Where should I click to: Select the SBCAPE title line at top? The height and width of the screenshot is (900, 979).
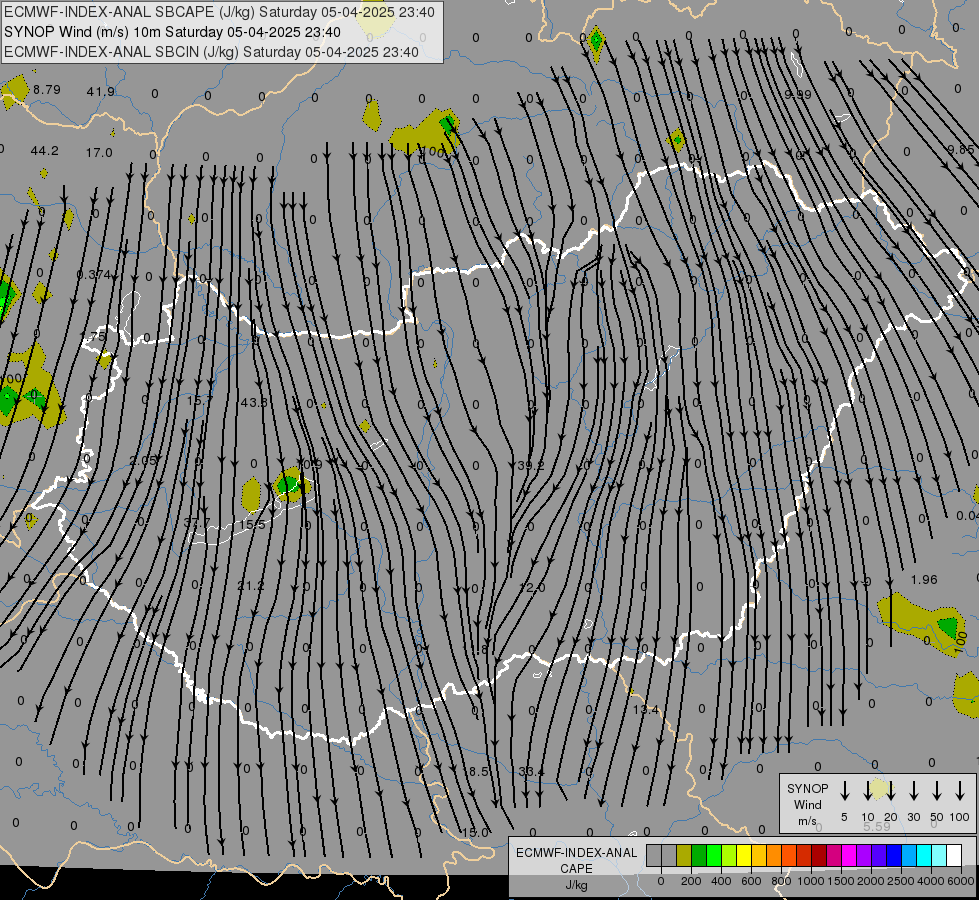point(219,12)
